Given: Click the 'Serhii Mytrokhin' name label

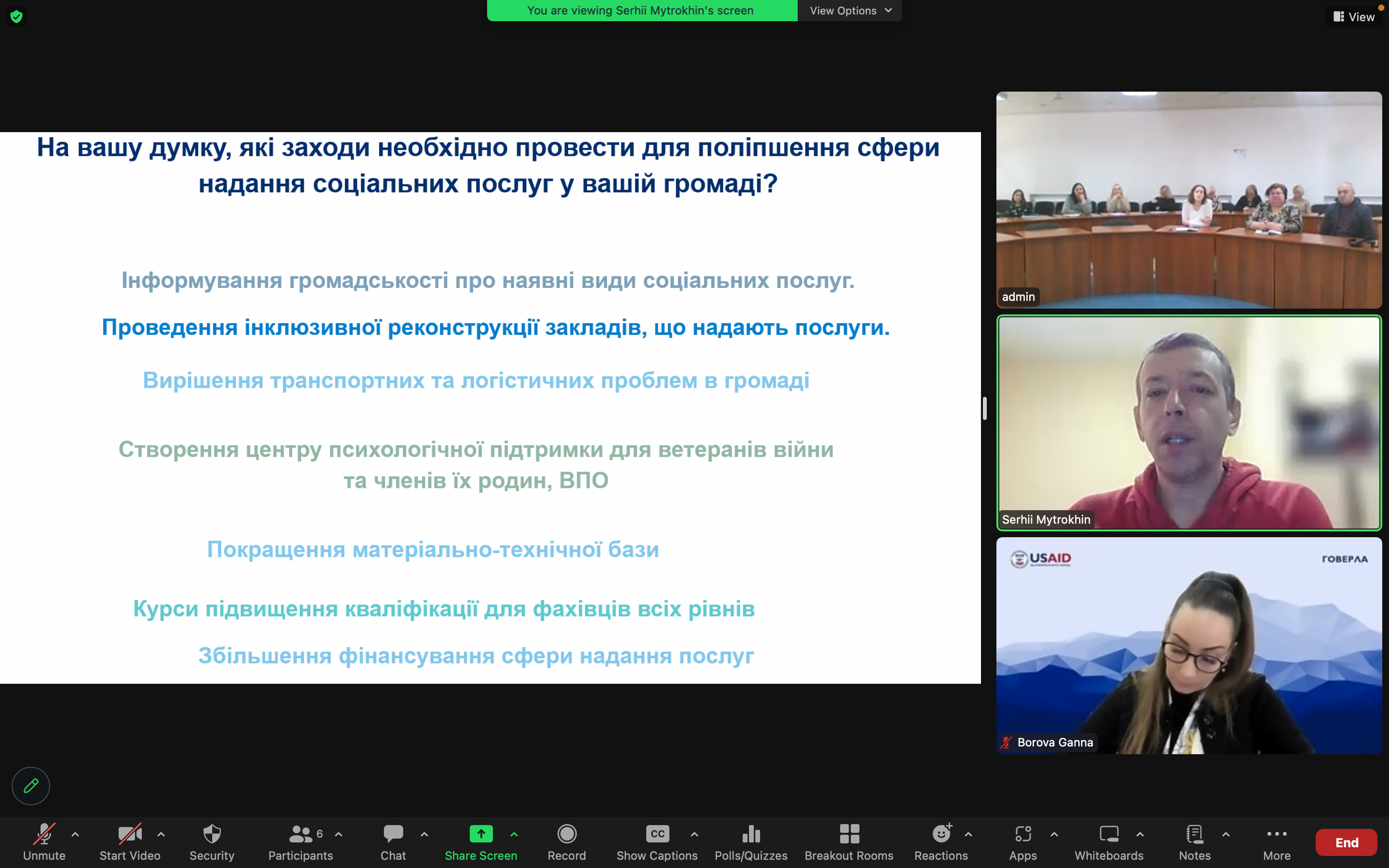Looking at the screenshot, I should click(1047, 519).
